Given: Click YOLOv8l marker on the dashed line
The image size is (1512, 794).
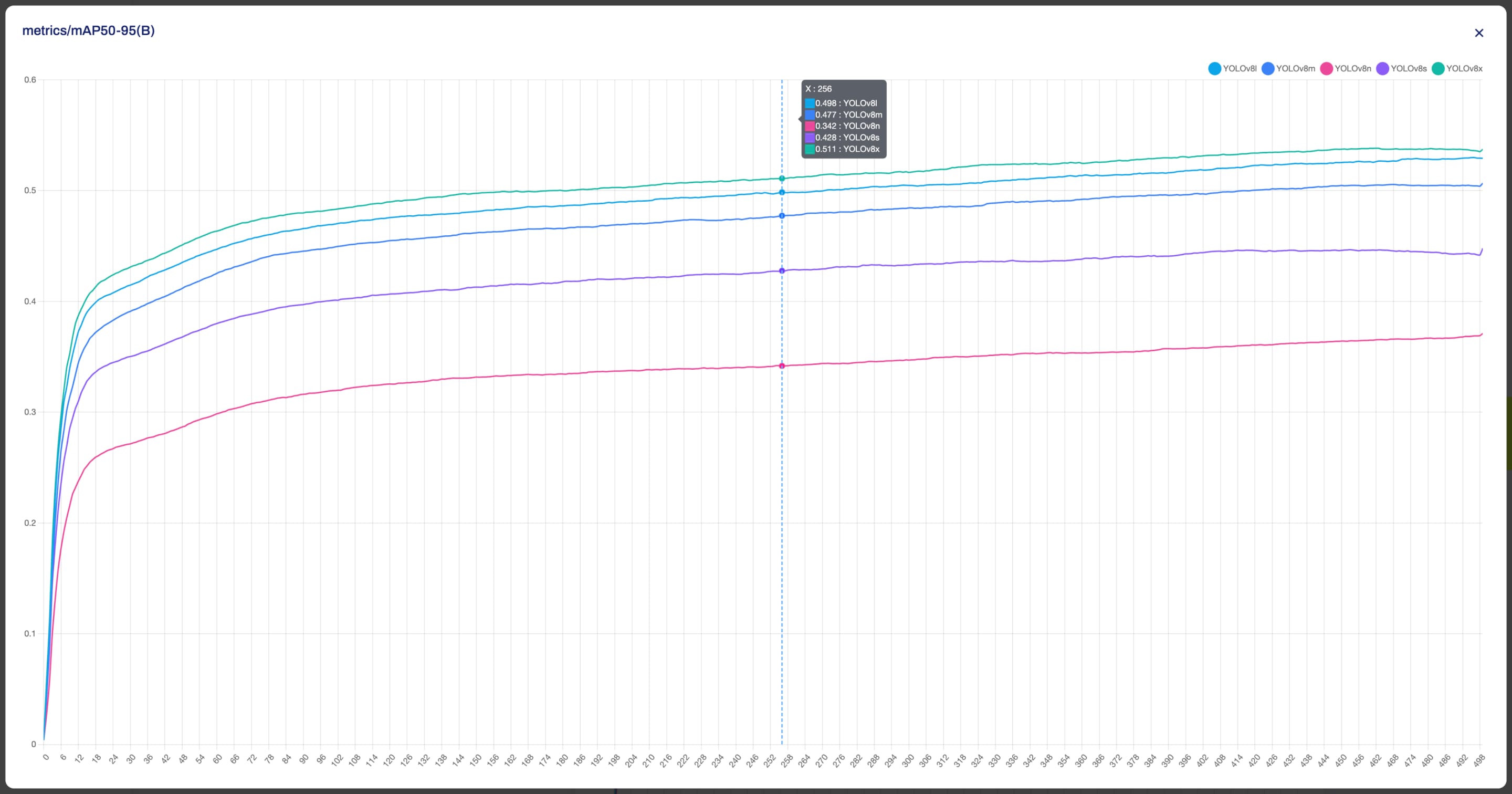Looking at the screenshot, I should [782, 193].
